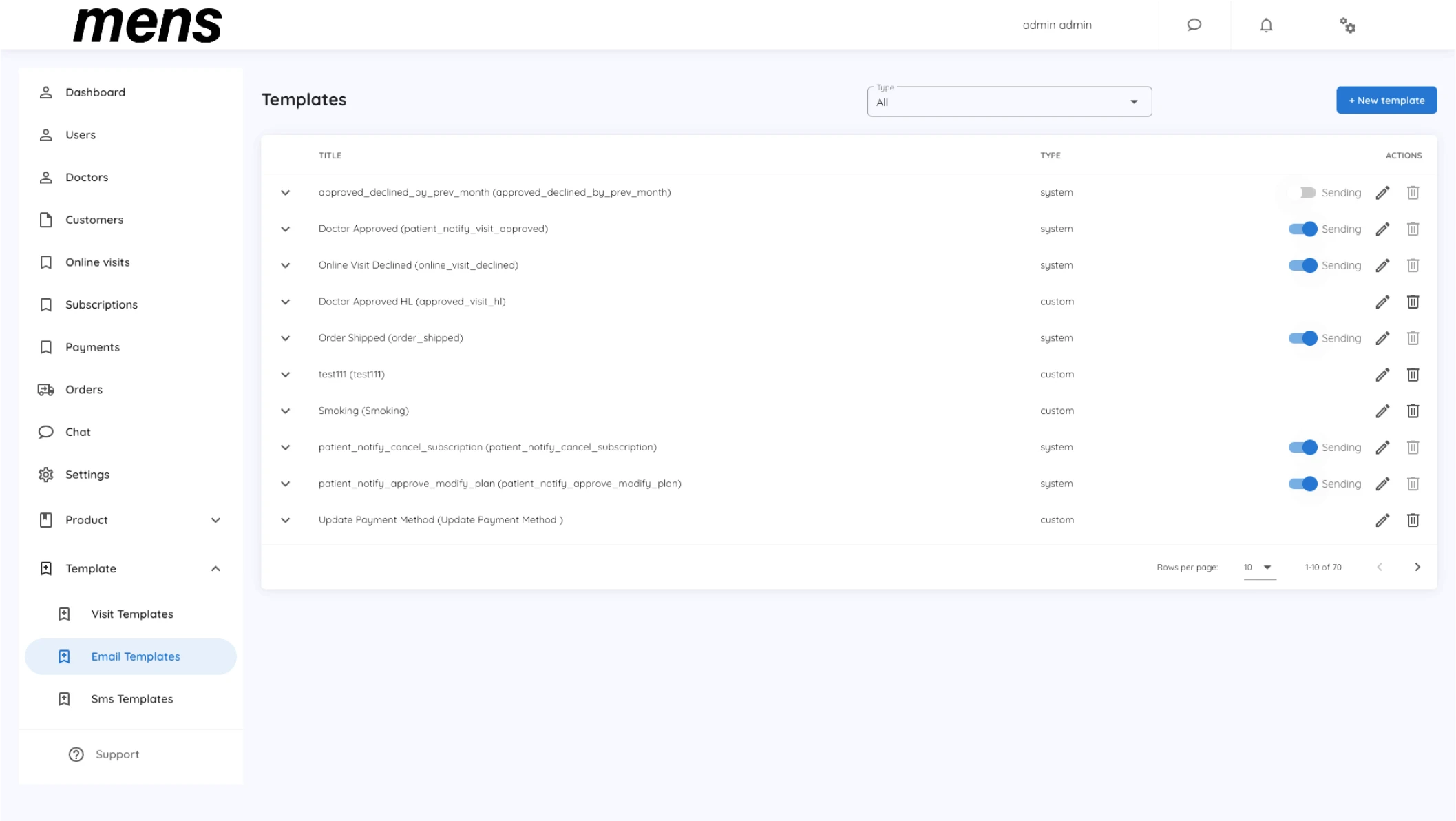Viewport: 1456px width, 821px height.
Task: Edit the Doctor Approved HL template
Action: [1382, 302]
